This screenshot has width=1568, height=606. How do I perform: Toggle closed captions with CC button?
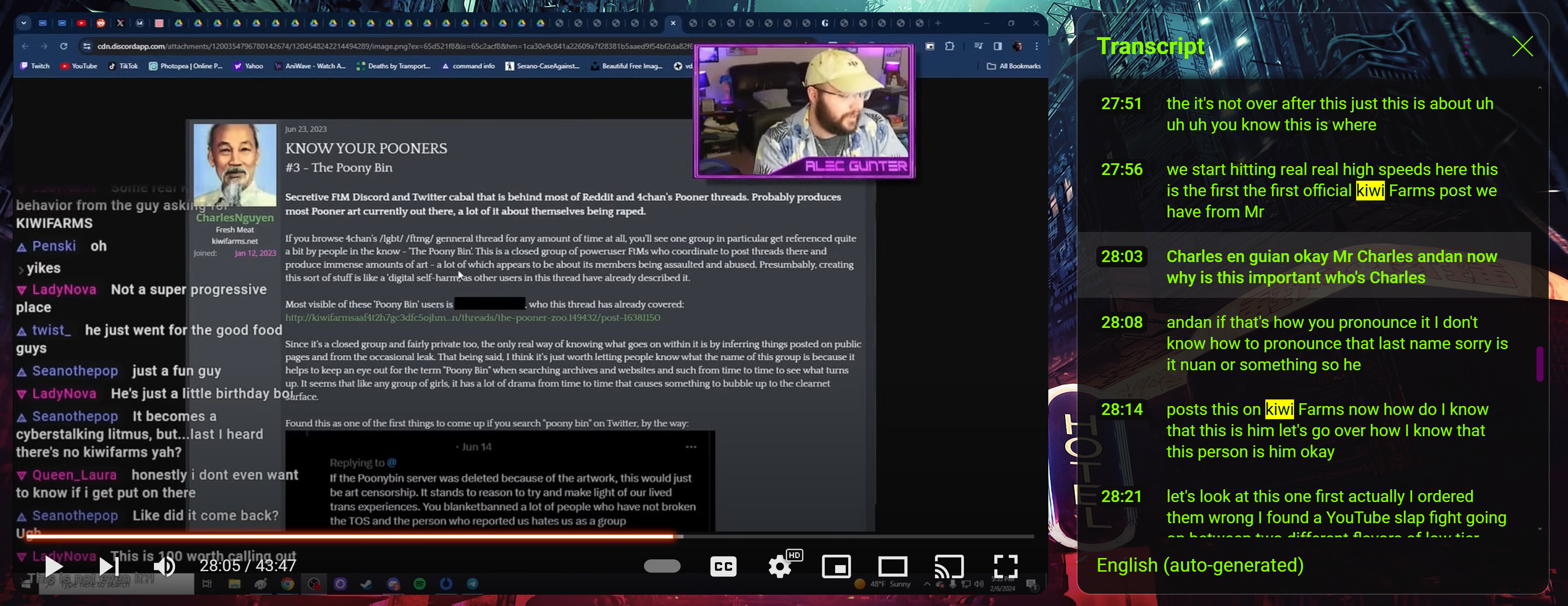click(x=723, y=566)
